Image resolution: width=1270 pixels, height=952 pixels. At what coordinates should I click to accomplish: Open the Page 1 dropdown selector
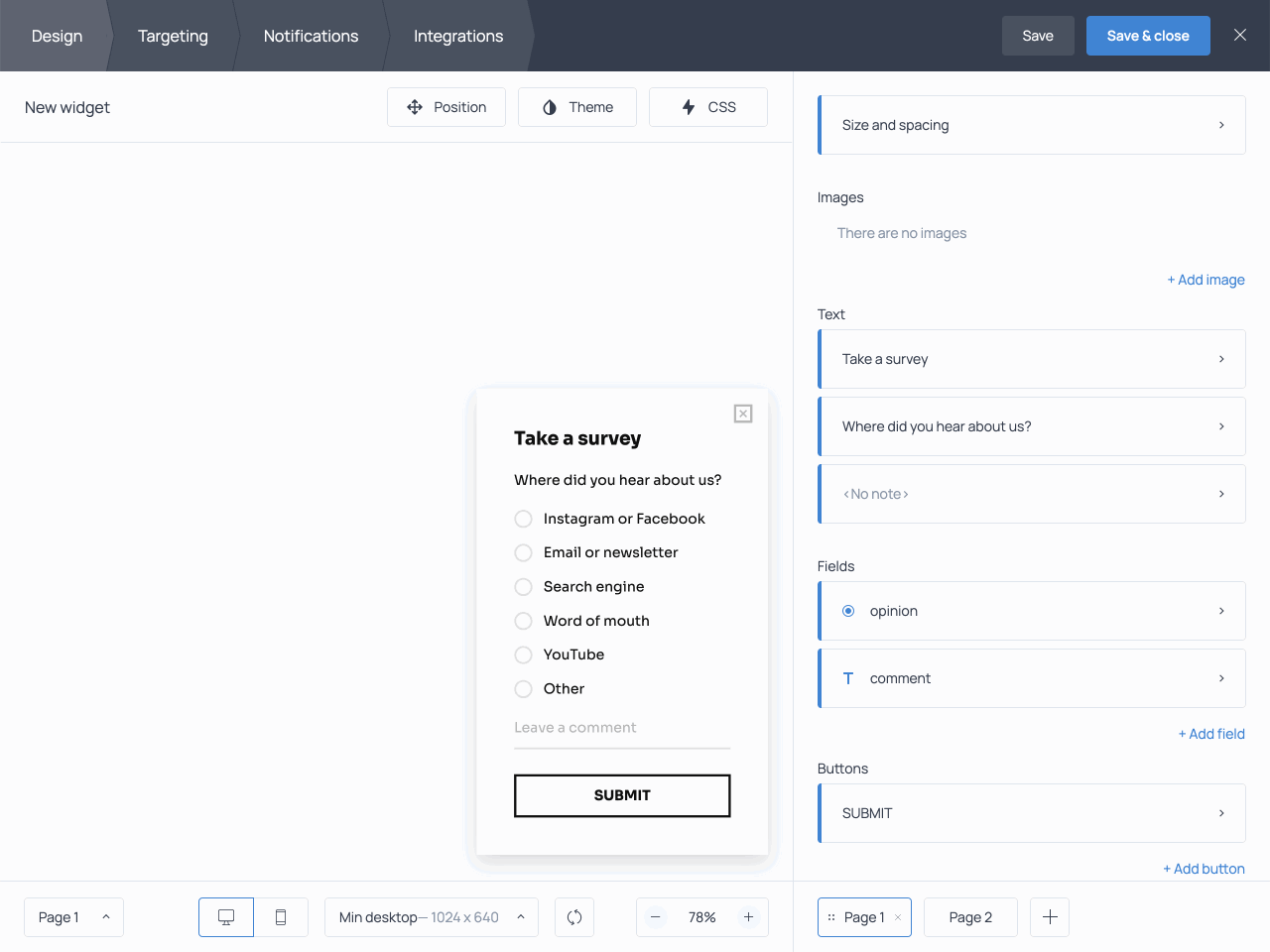point(73,917)
